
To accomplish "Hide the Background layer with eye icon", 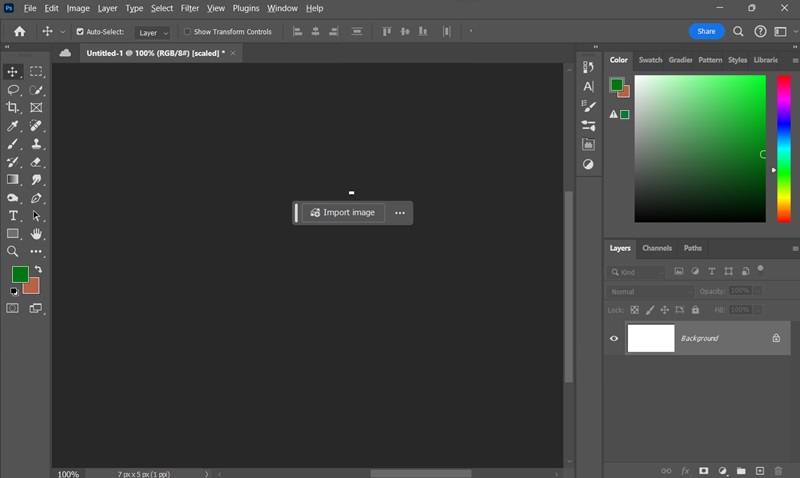I will 614,338.
